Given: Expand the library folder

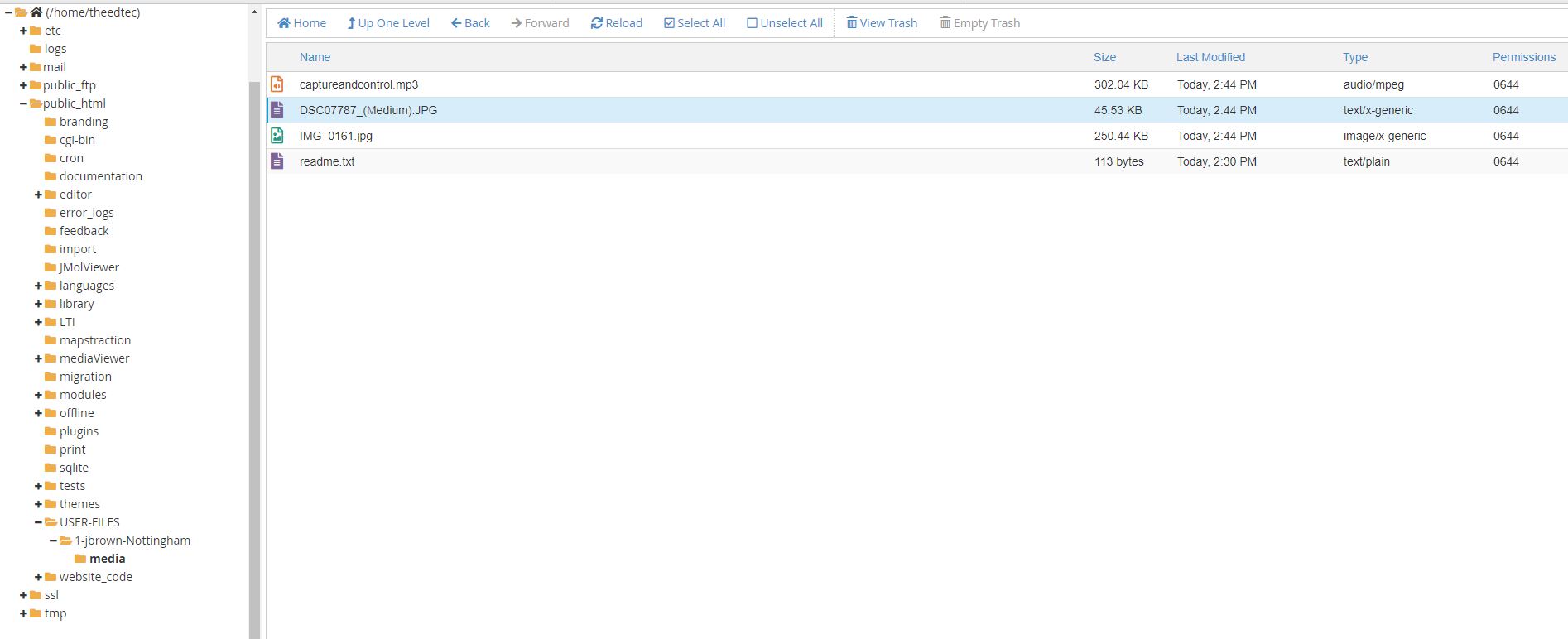Looking at the screenshot, I should (x=38, y=304).
